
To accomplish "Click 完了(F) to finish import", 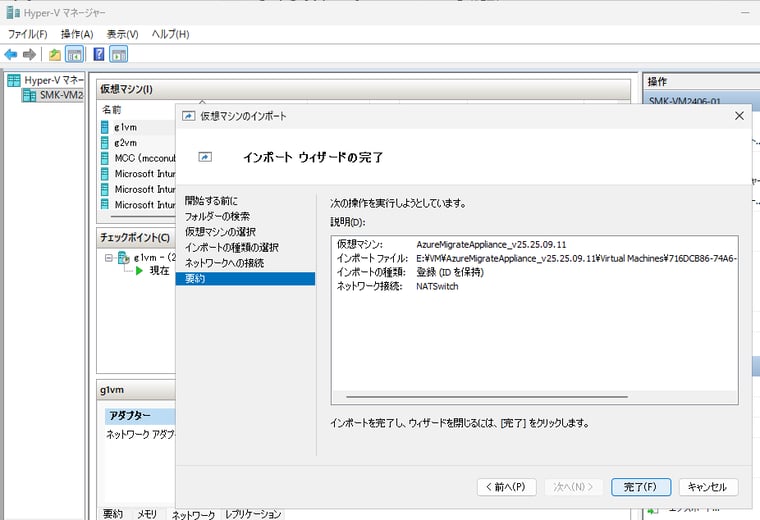I will pos(641,487).
